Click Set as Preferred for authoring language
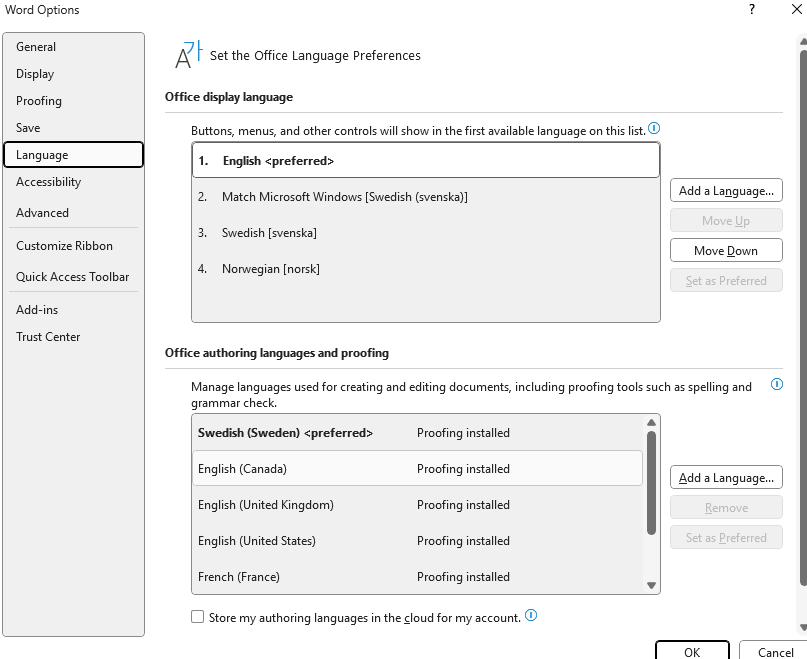The image size is (807, 659). click(x=726, y=537)
